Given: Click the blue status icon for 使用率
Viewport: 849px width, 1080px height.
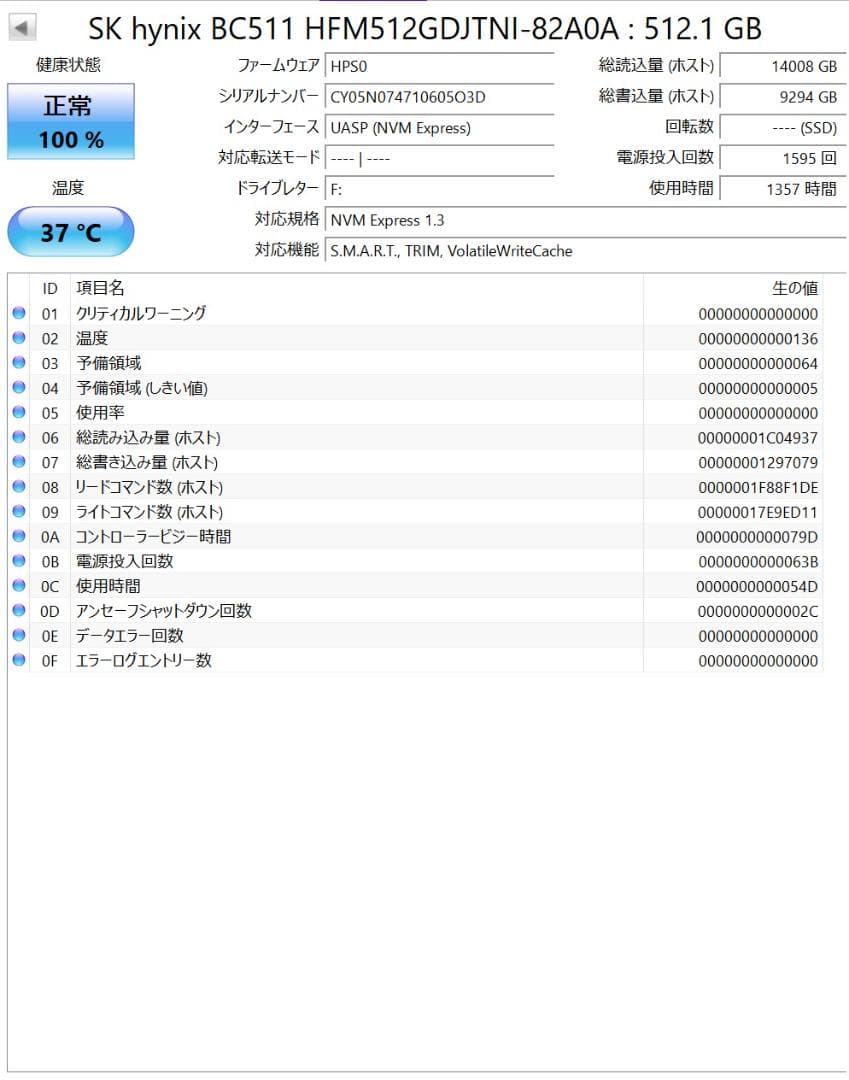Looking at the screenshot, I should pos(19,413).
